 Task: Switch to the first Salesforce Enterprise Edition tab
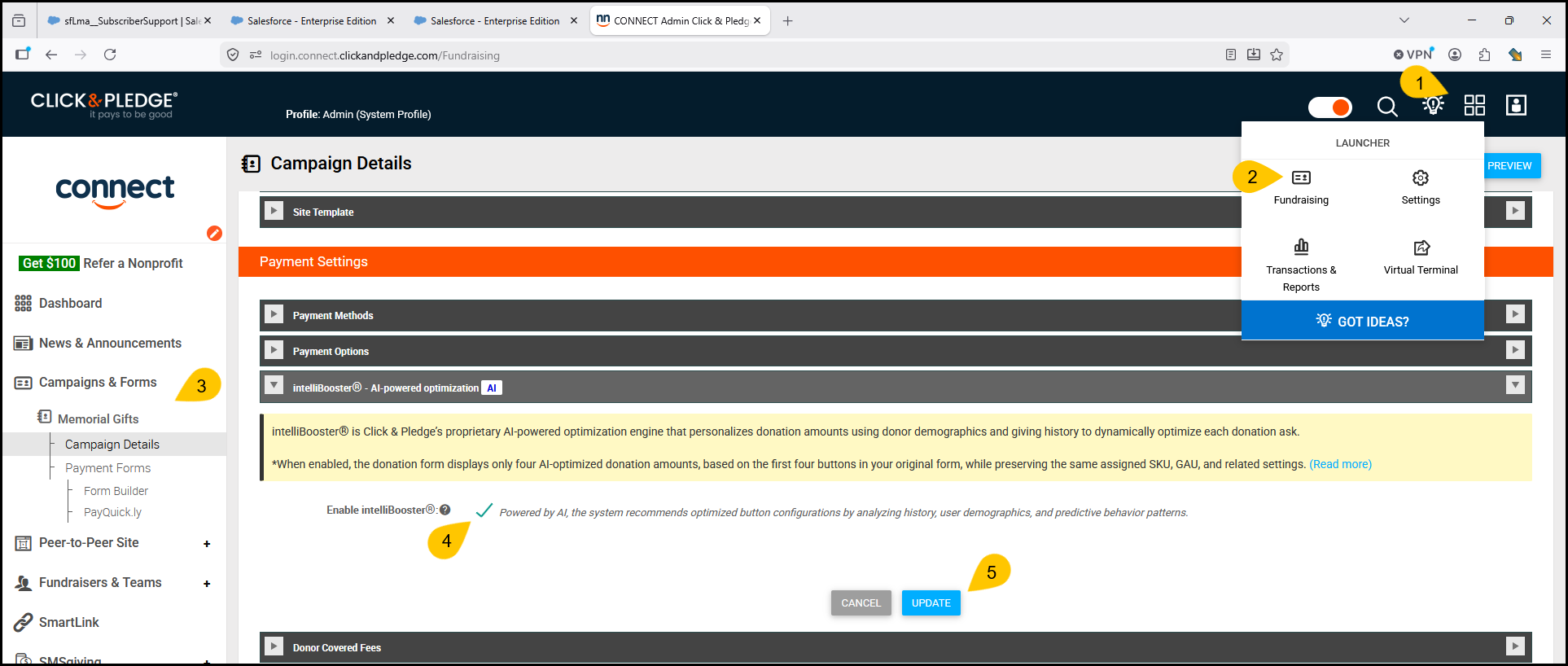[312, 20]
